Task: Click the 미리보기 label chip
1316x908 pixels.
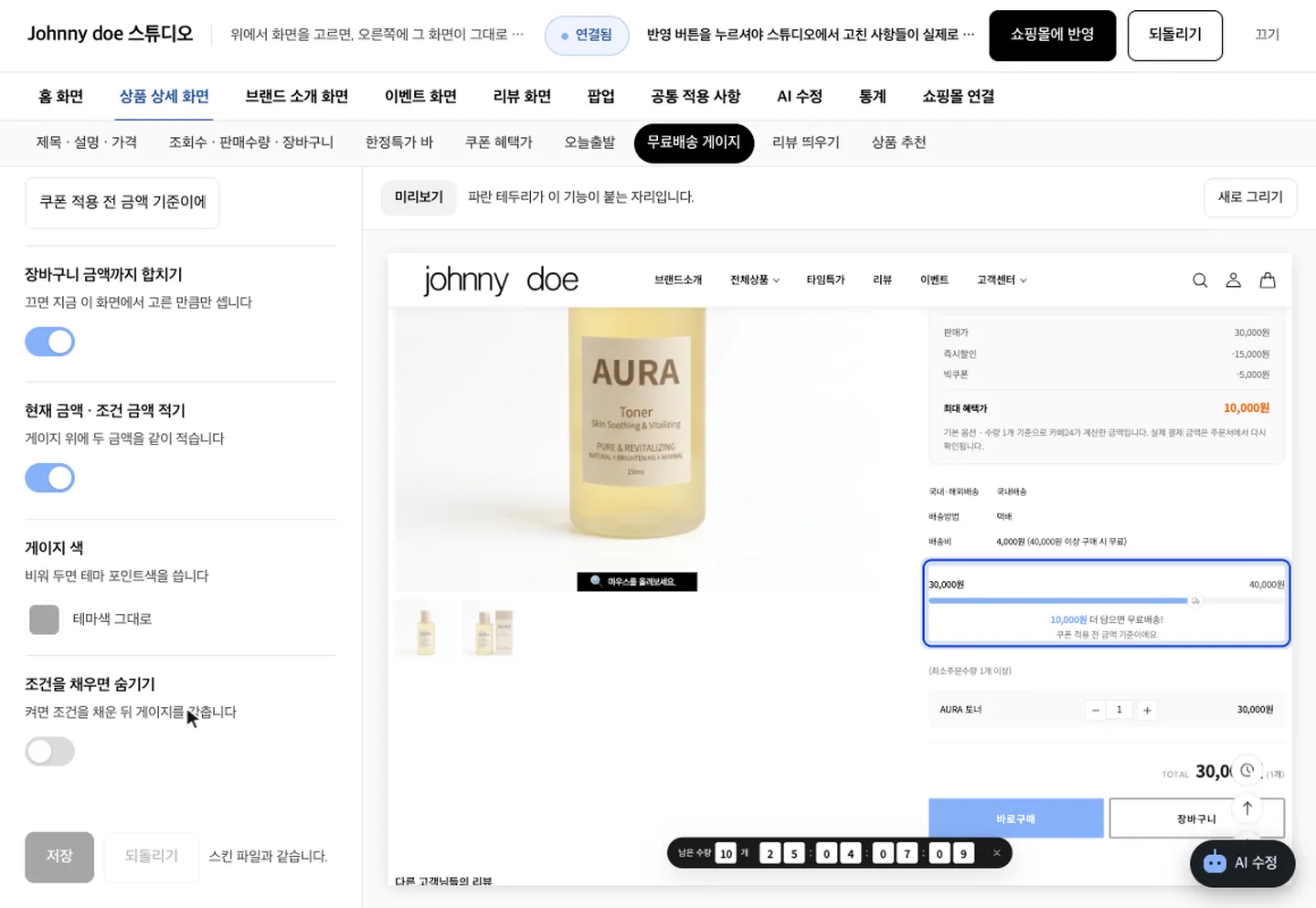Action: (x=419, y=197)
